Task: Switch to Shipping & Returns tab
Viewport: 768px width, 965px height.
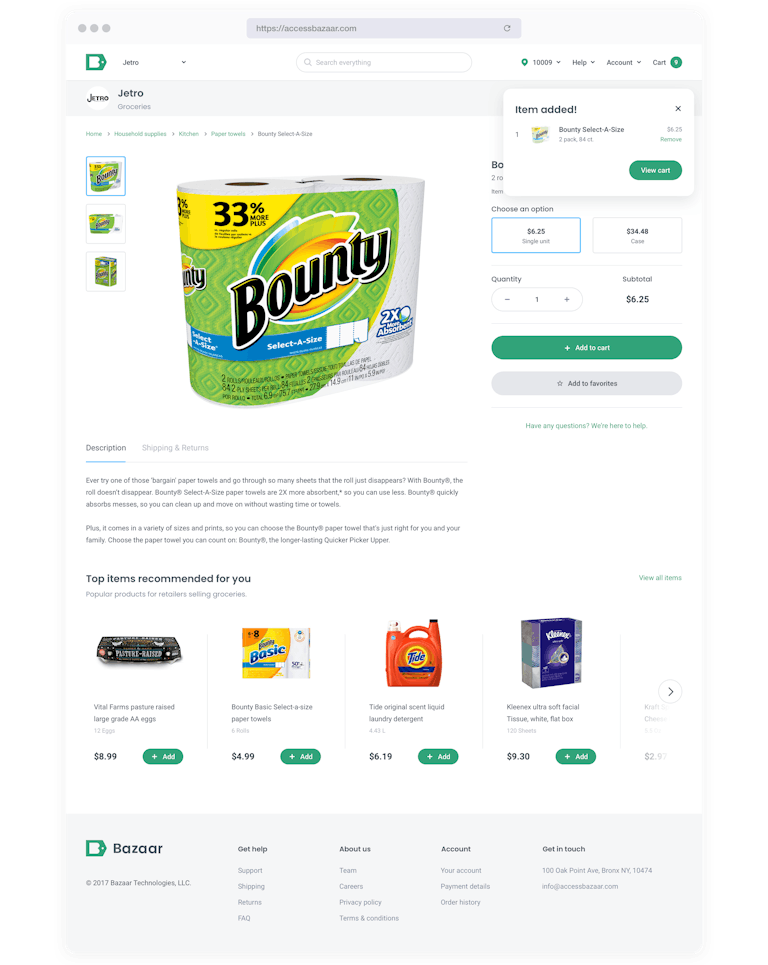Action: click(175, 448)
